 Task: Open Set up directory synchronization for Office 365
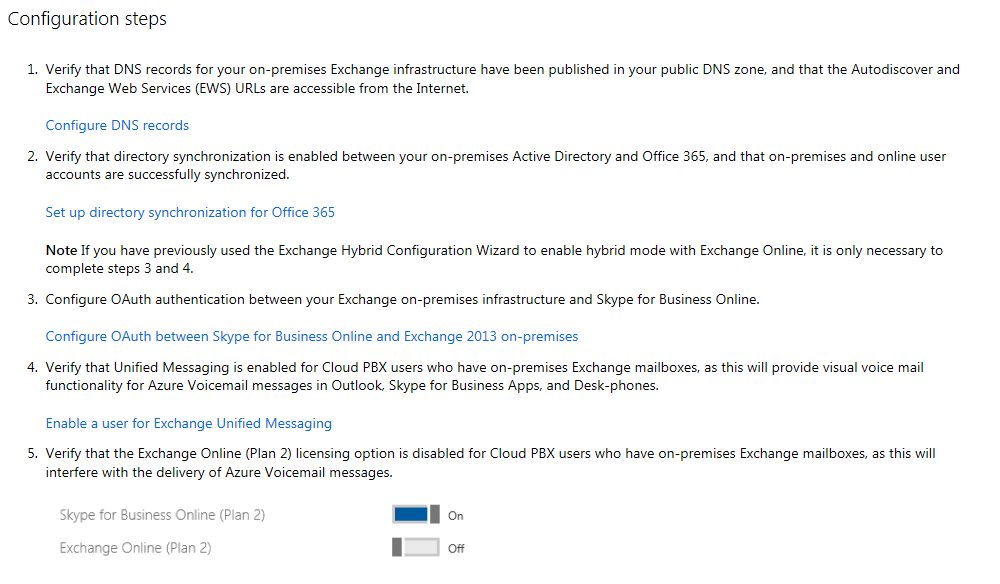[x=190, y=212]
